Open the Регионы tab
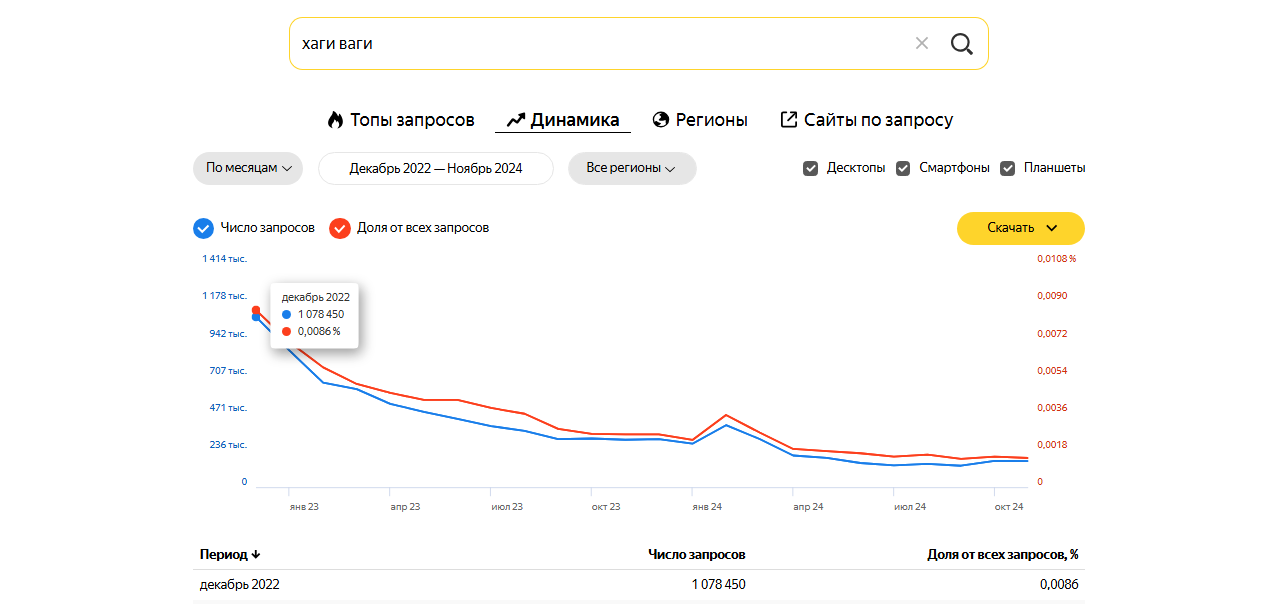The image size is (1262, 604). [x=711, y=120]
